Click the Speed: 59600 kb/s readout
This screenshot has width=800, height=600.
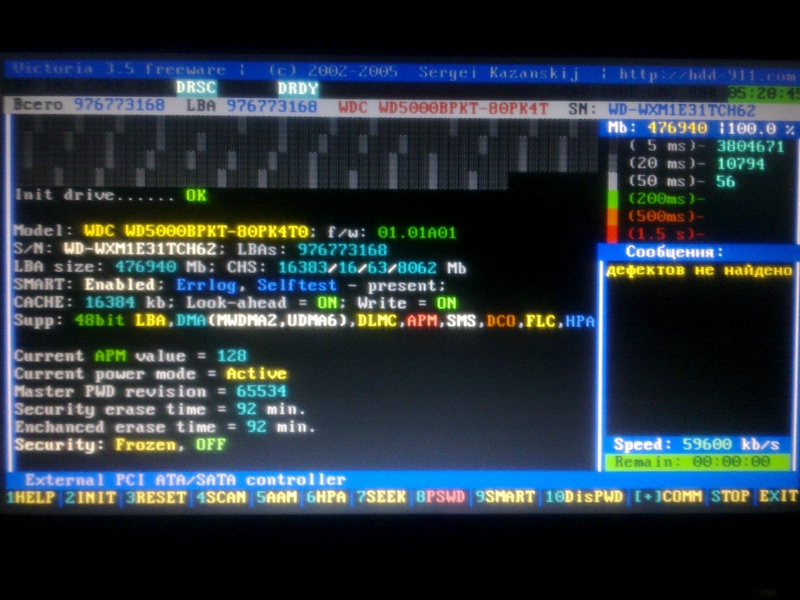(x=696, y=444)
